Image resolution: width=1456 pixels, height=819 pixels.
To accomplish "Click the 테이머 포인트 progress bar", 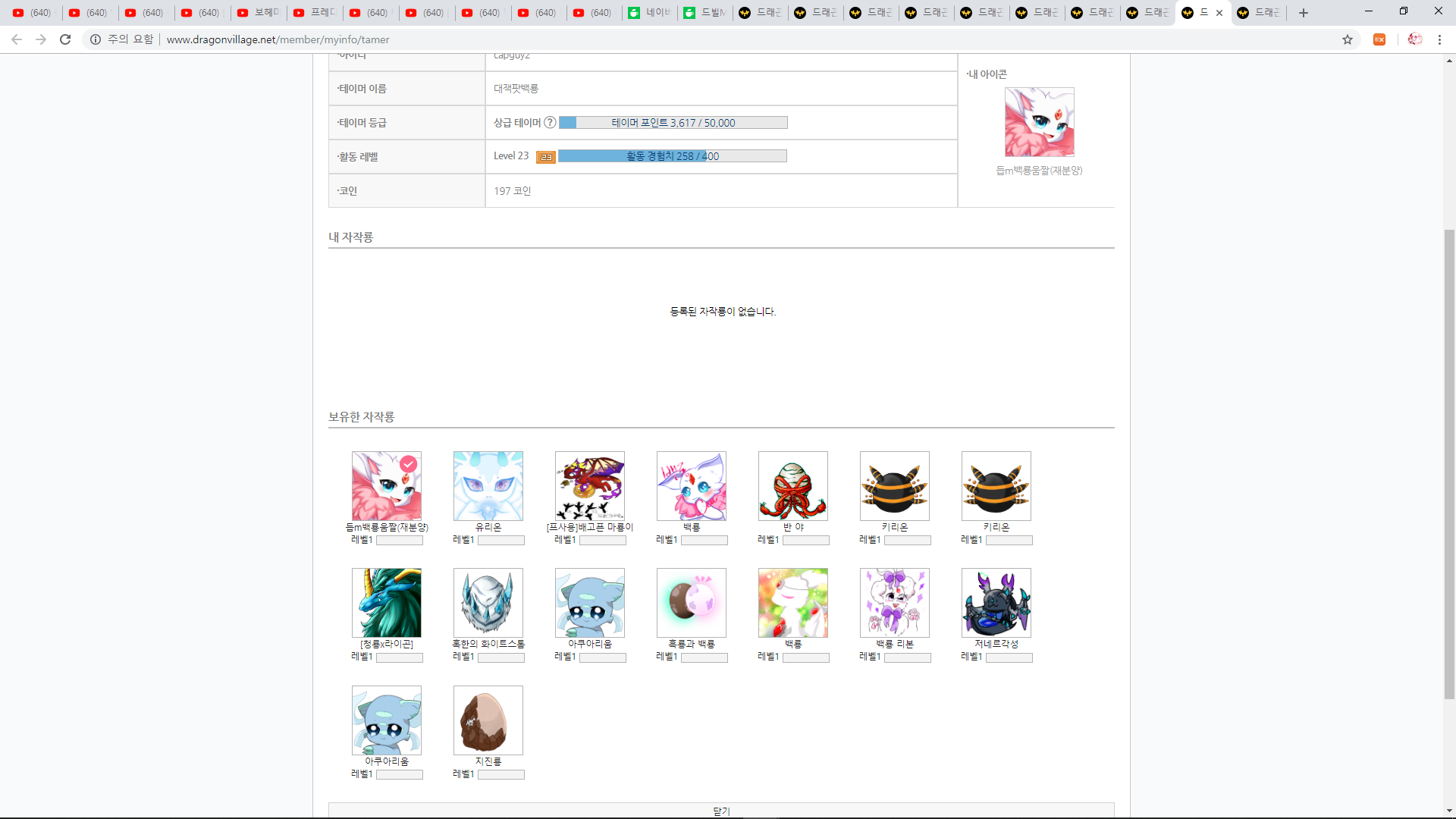I will [x=673, y=123].
